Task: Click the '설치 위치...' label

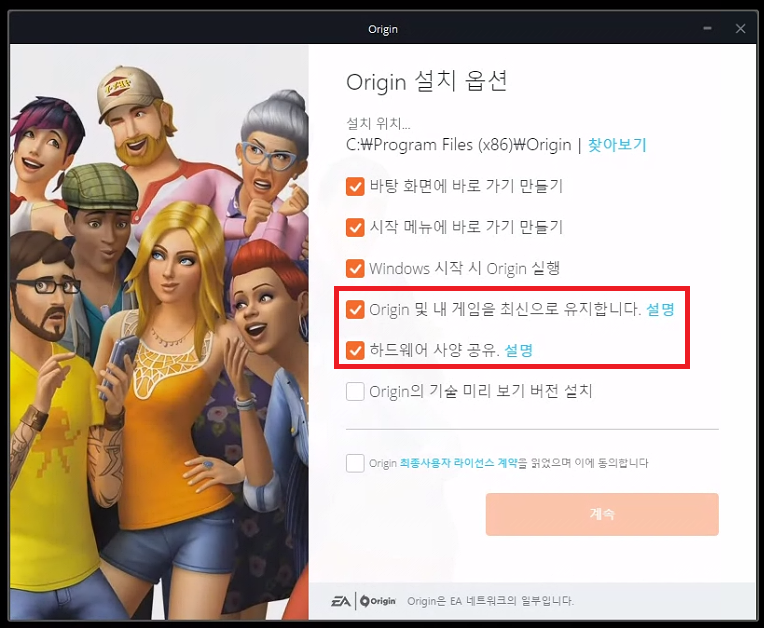Action: pos(378,123)
